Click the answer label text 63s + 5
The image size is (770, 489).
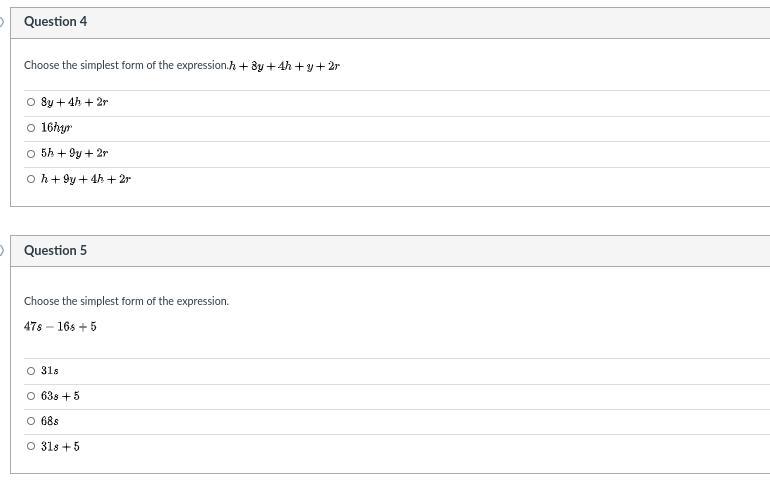(60, 396)
